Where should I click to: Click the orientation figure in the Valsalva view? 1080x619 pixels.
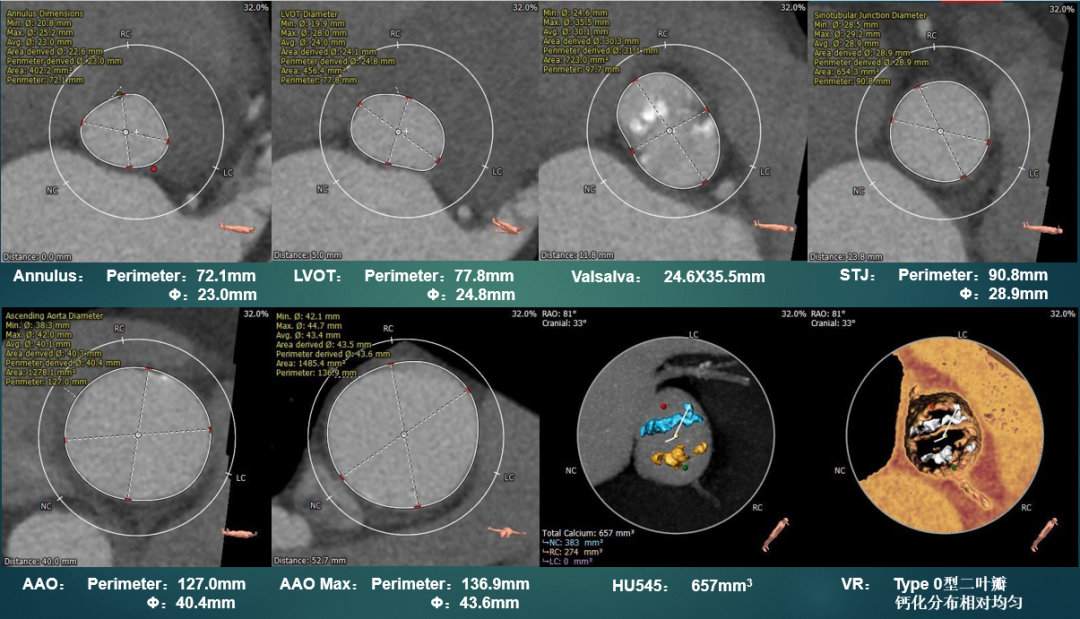775,227
